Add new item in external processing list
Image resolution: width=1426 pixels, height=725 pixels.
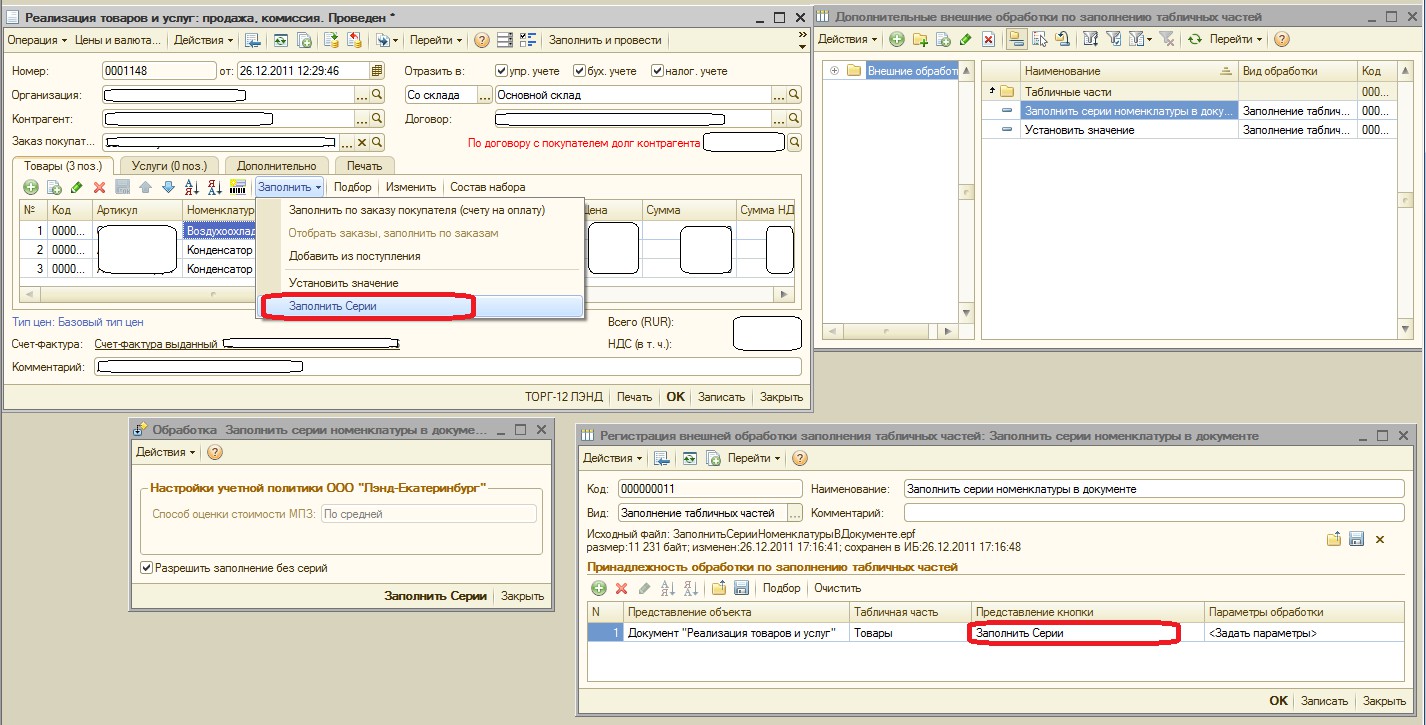897,39
